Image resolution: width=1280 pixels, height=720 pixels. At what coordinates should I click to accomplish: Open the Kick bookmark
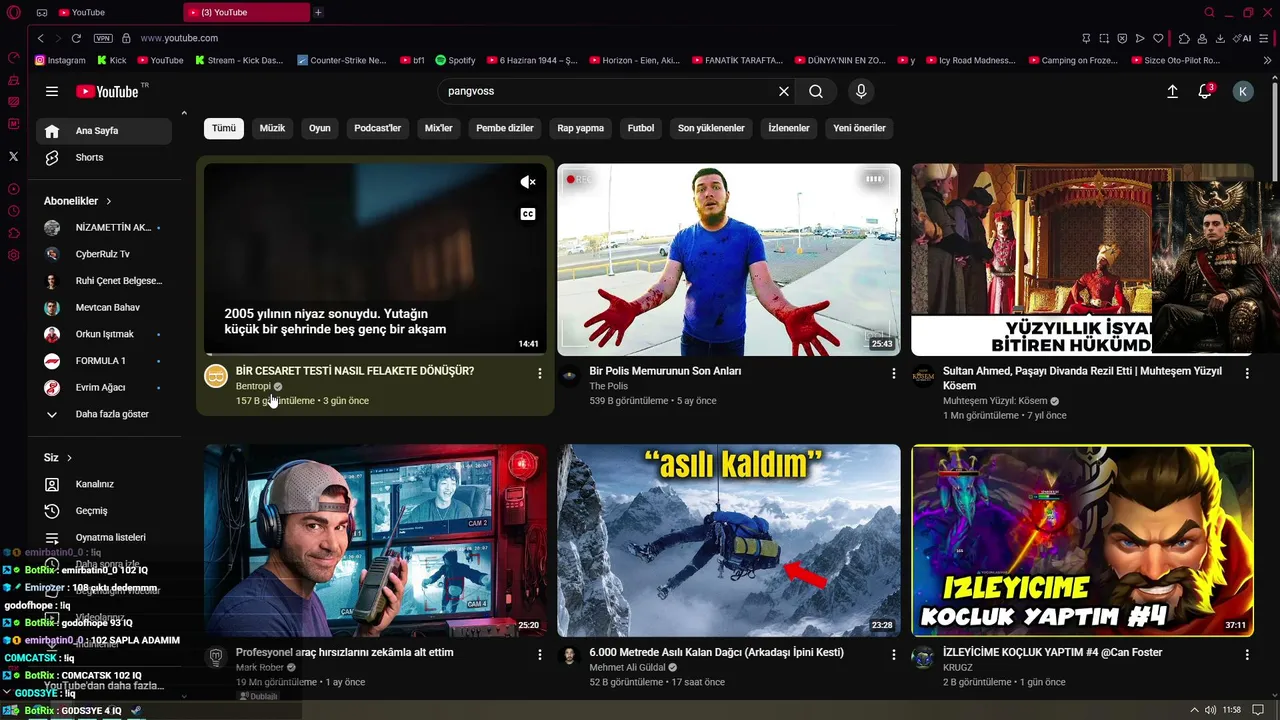(x=111, y=60)
